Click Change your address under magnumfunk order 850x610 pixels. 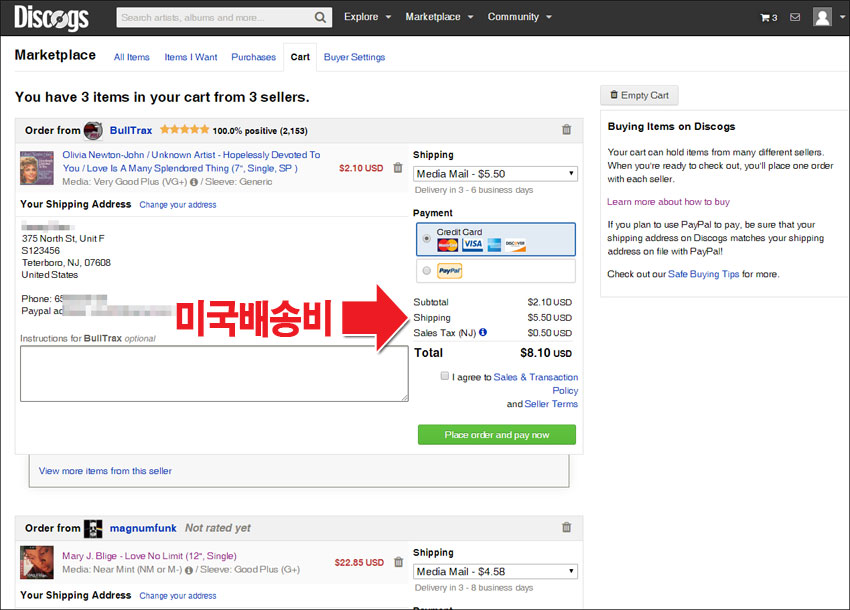pos(178,595)
